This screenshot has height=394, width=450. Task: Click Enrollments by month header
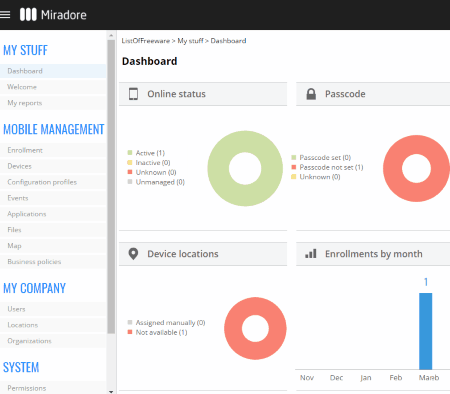[x=373, y=254]
